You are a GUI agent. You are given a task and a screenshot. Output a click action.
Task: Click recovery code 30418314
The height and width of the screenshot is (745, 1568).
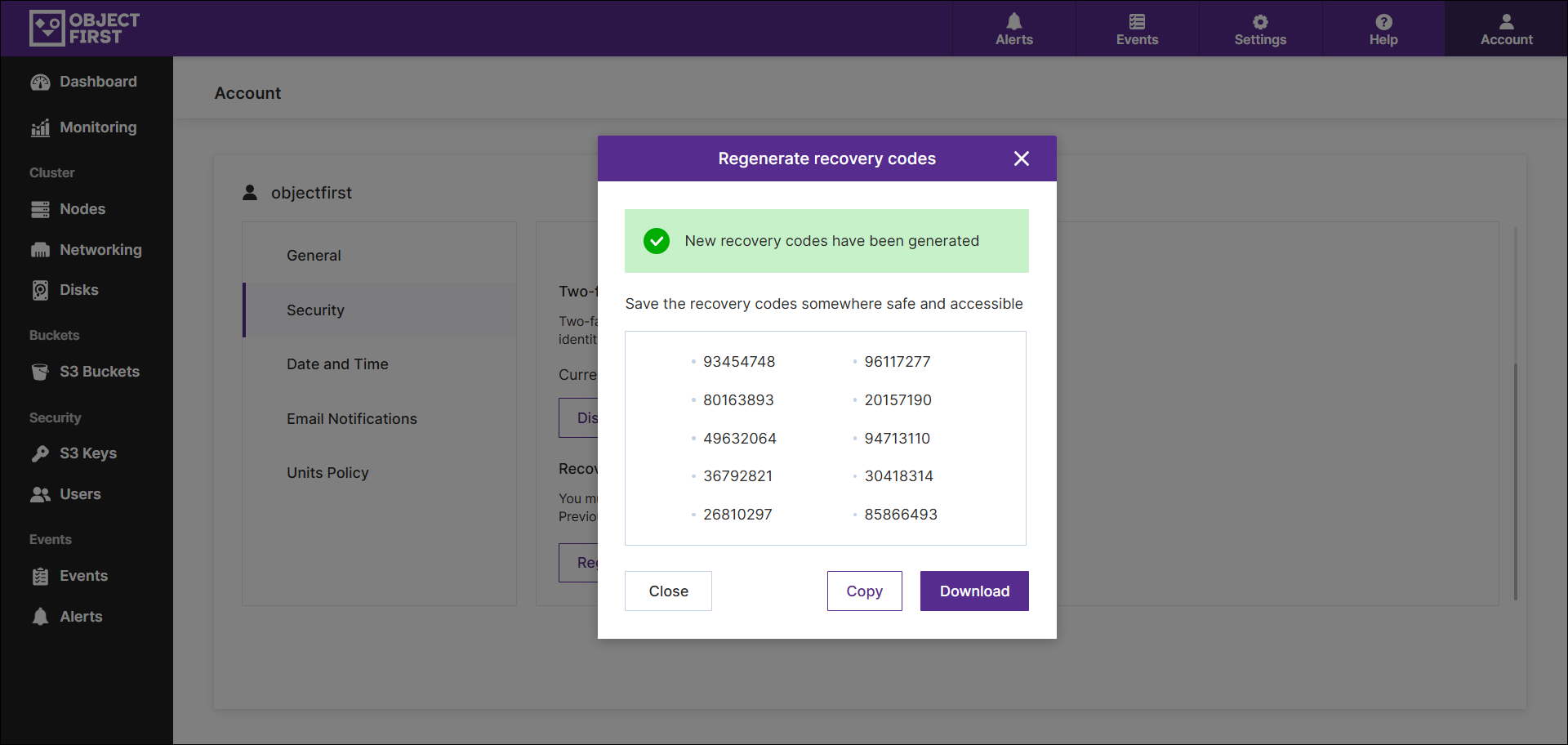[x=898, y=476]
